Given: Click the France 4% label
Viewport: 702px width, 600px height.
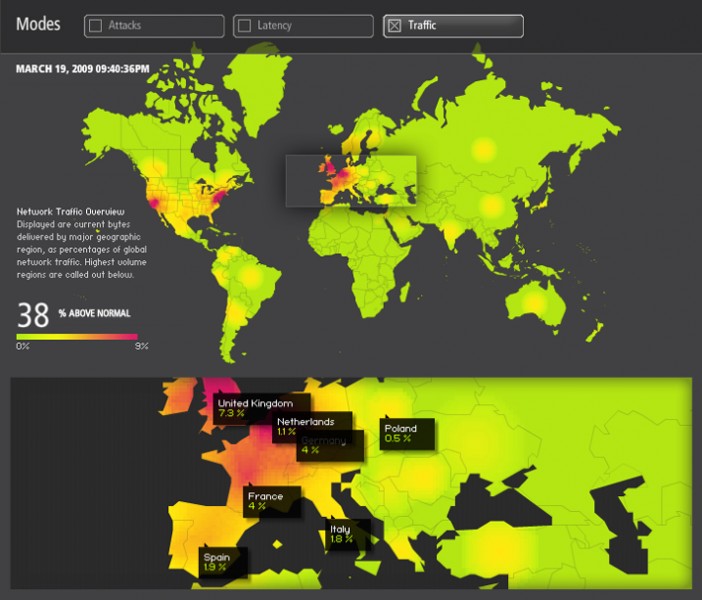Looking at the screenshot, I should click(266, 501).
